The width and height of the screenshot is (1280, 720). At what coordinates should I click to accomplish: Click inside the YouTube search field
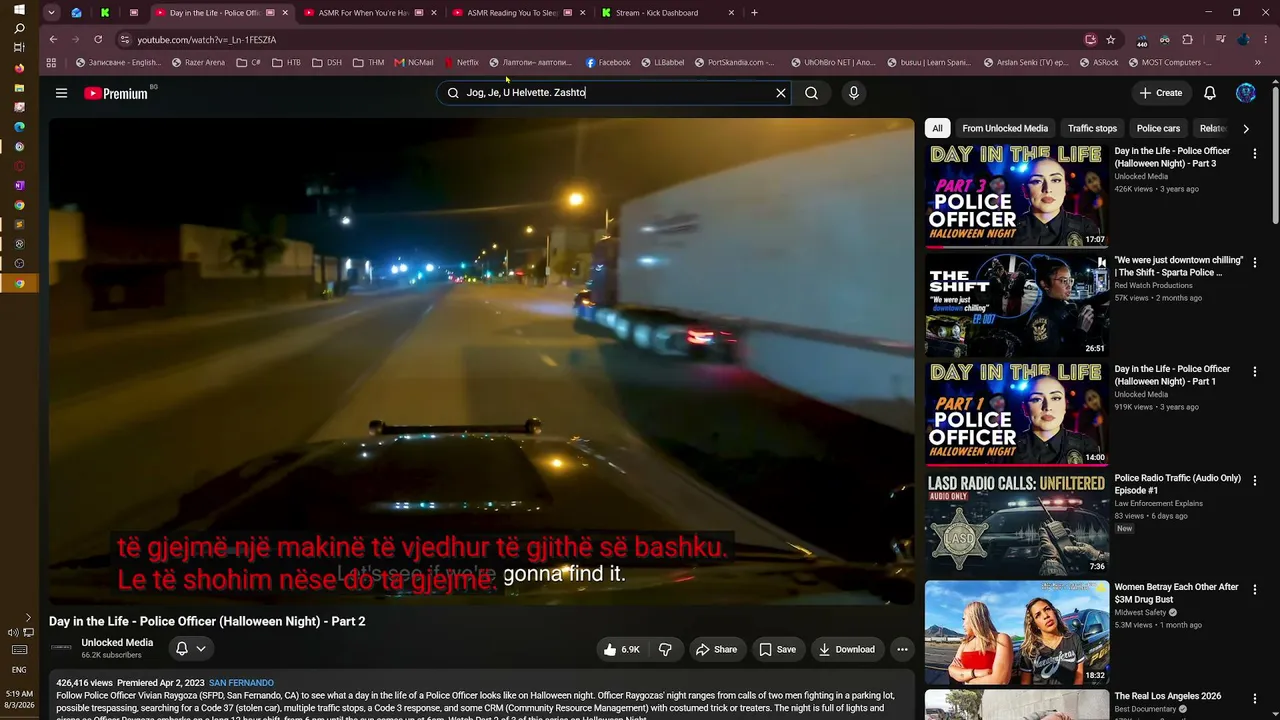coord(615,93)
